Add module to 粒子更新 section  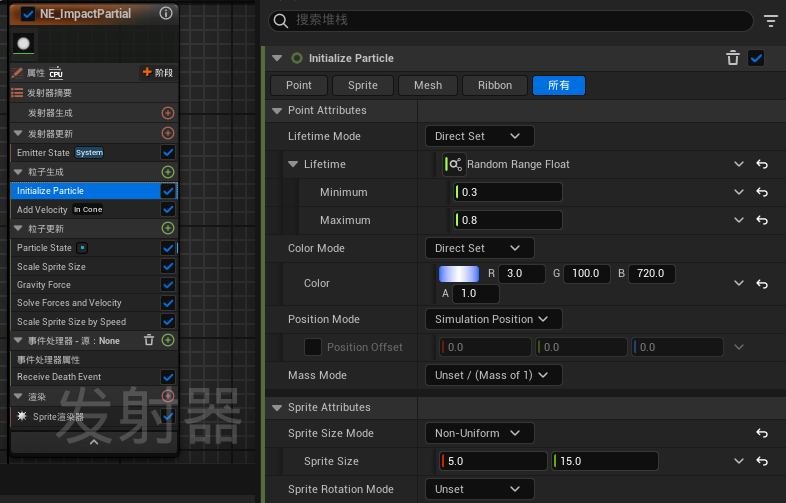coord(168,228)
